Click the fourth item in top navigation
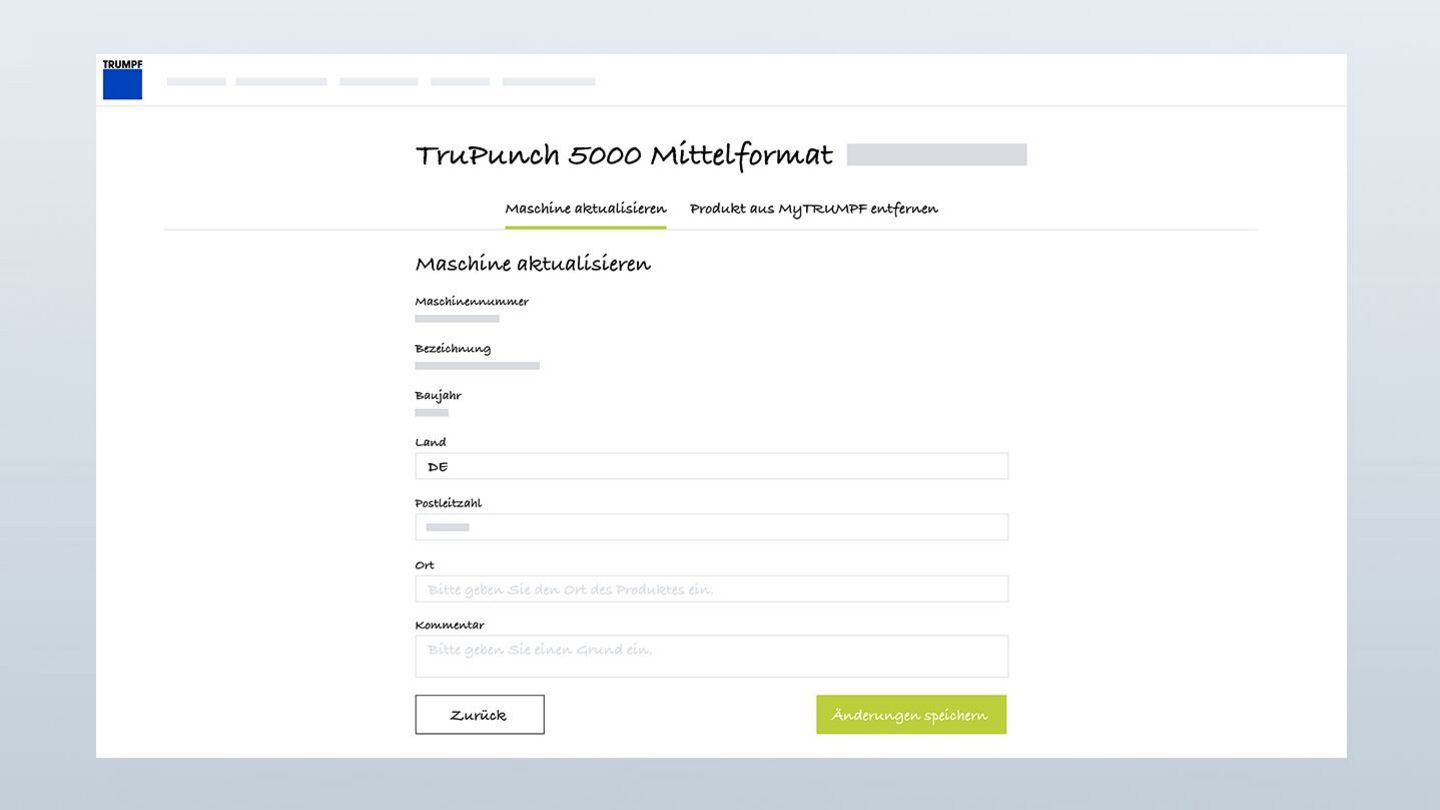 click(x=460, y=81)
